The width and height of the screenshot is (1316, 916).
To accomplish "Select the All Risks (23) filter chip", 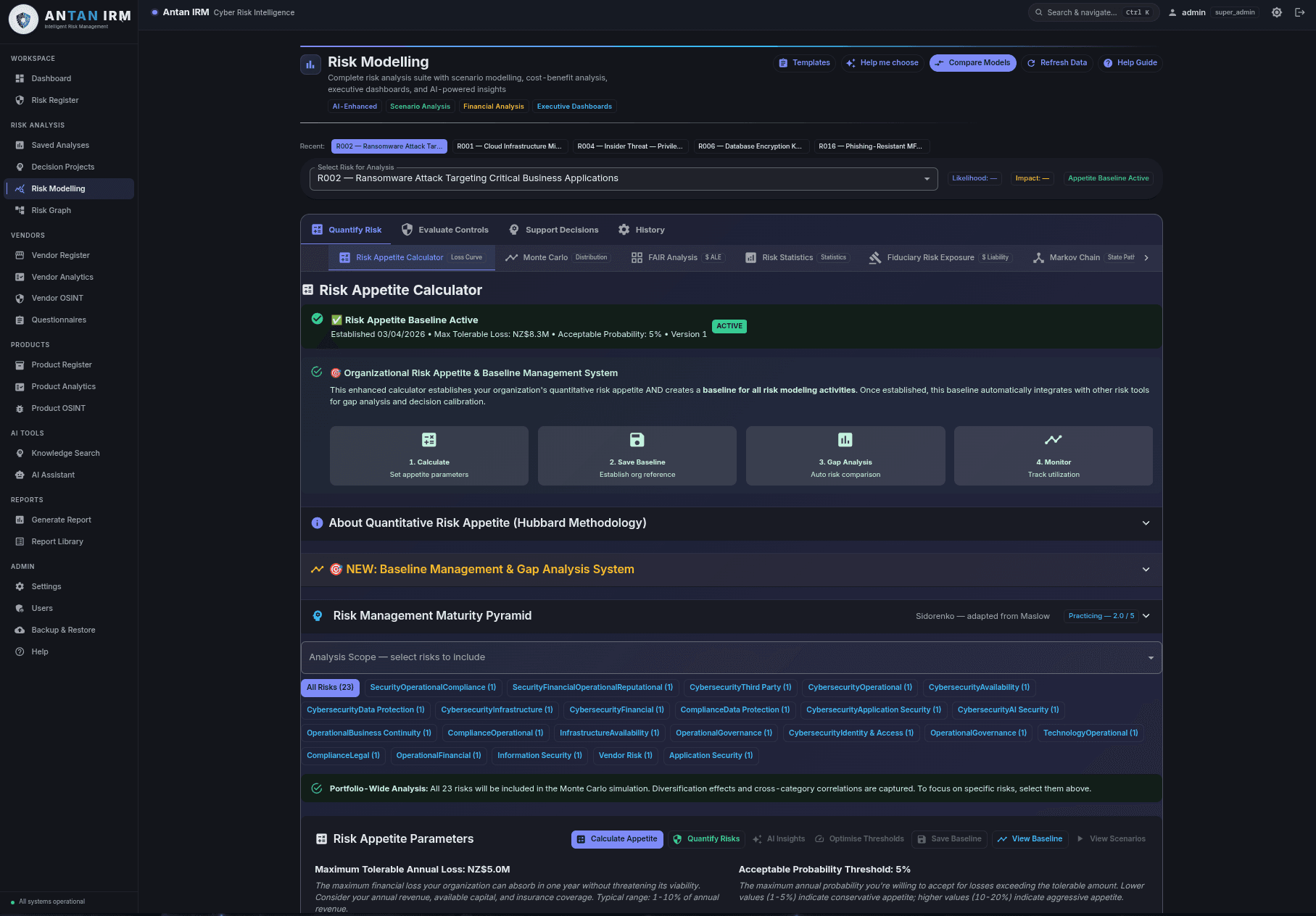I will (x=330, y=688).
